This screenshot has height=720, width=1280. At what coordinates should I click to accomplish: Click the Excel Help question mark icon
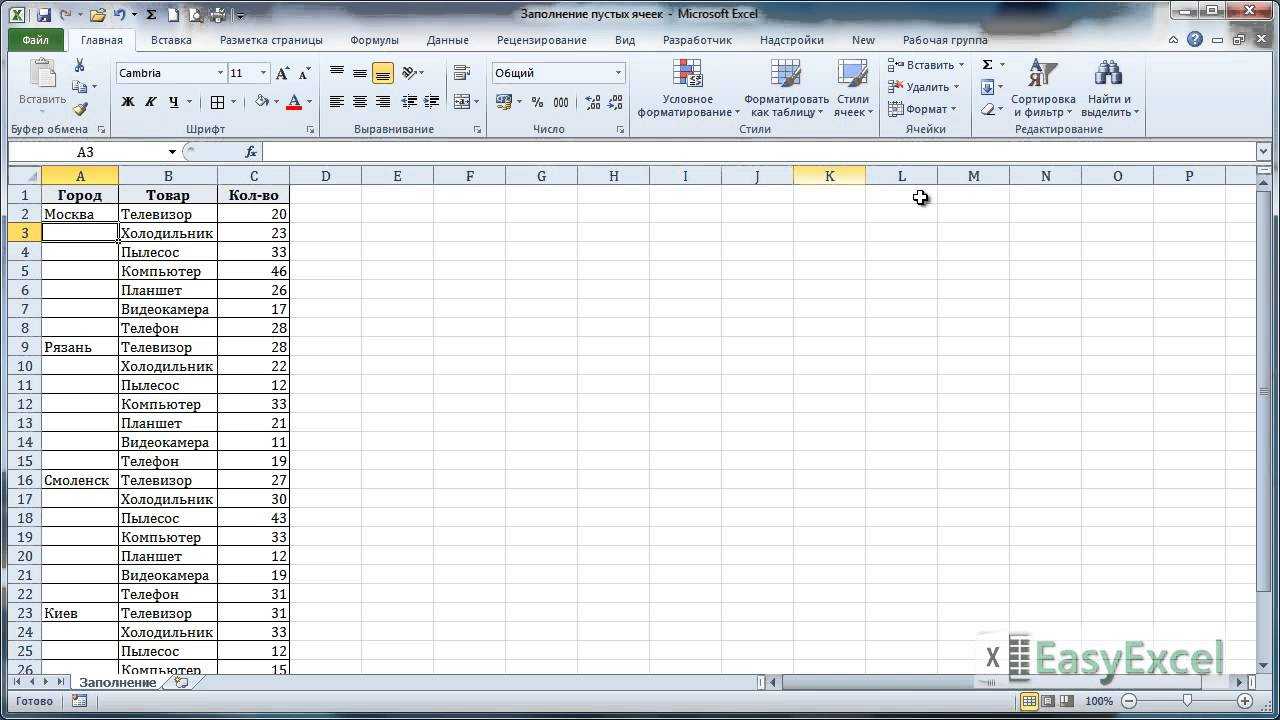click(x=1195, y=40)
